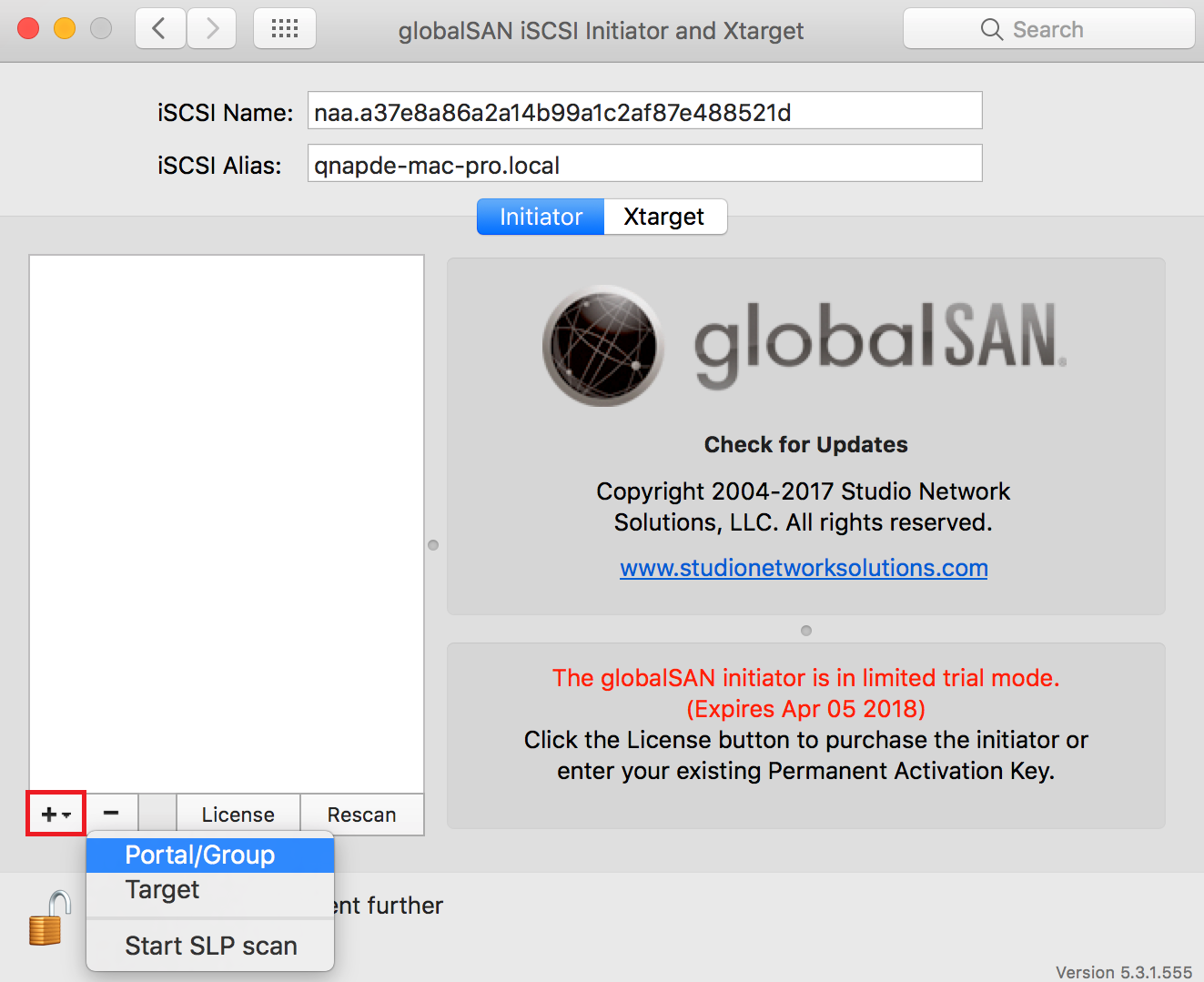This screenshot has height=982, width=1204.
Task: Click the minus button to remove item
Action: tap(111, 813)
